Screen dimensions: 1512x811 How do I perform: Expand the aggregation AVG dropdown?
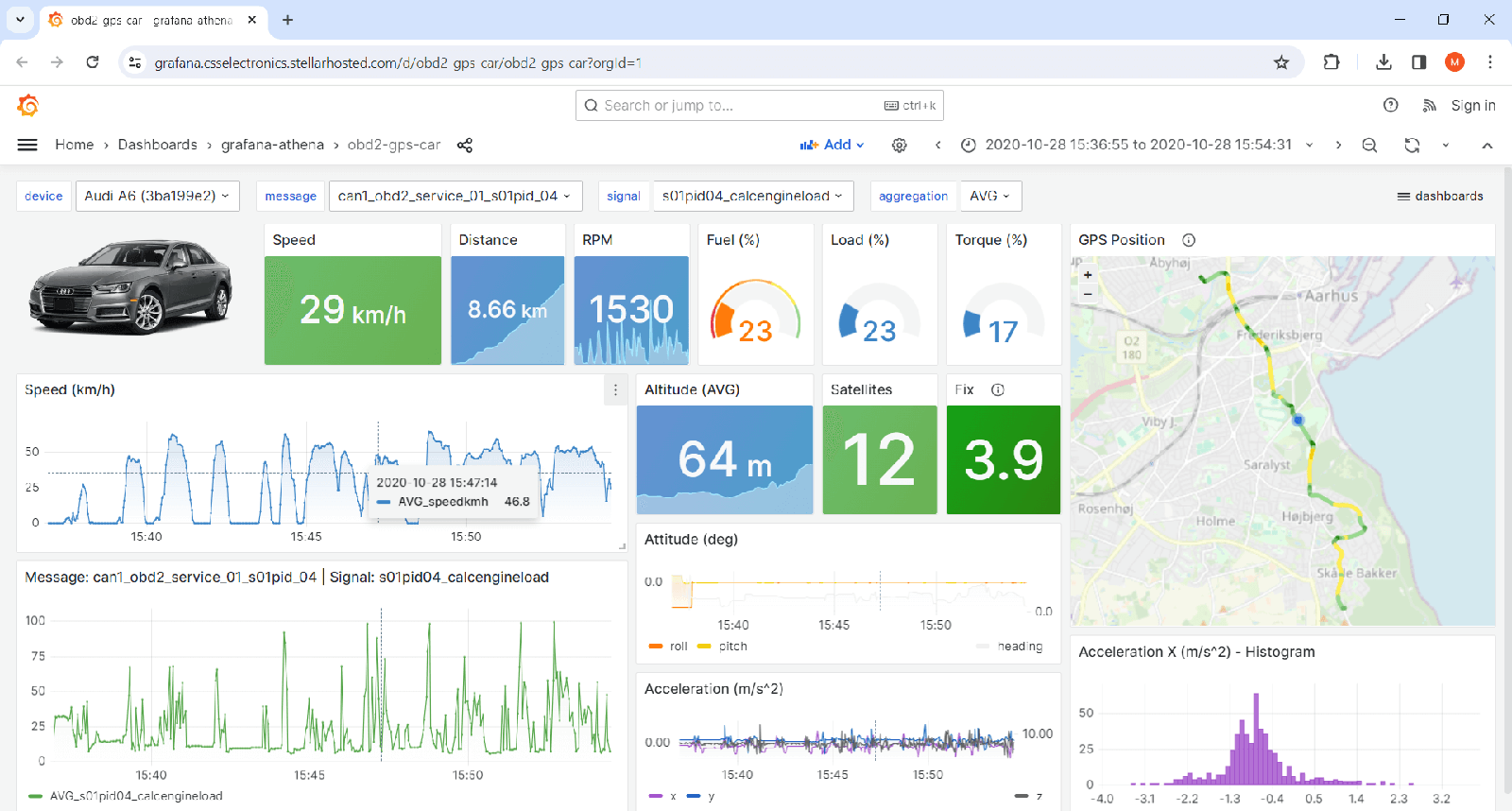[x=990, y=196]
